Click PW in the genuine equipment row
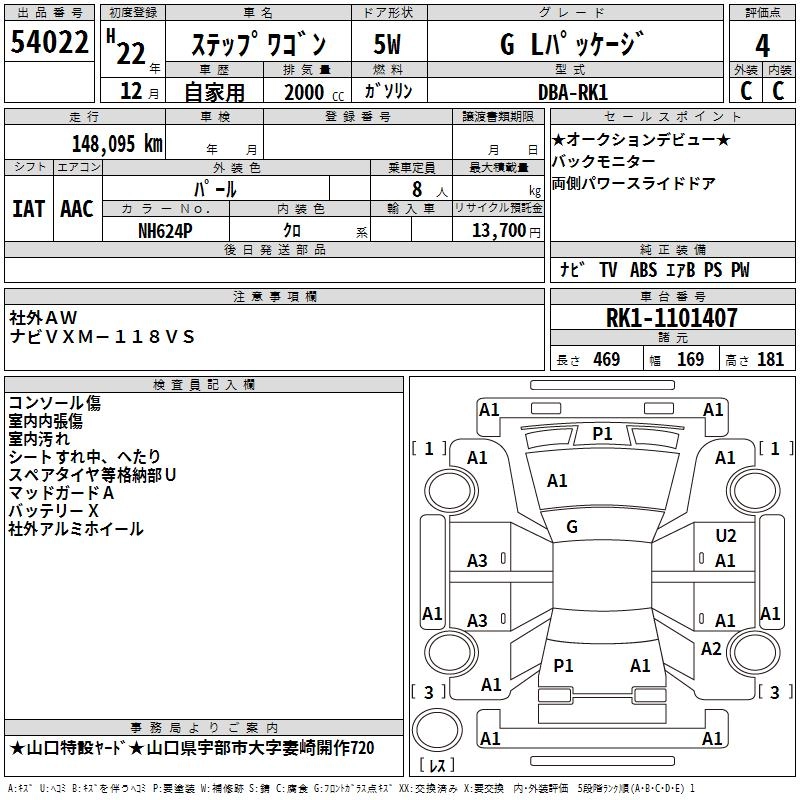The height and width of the screenshot is (800, 800). click(x=740, y=270)
